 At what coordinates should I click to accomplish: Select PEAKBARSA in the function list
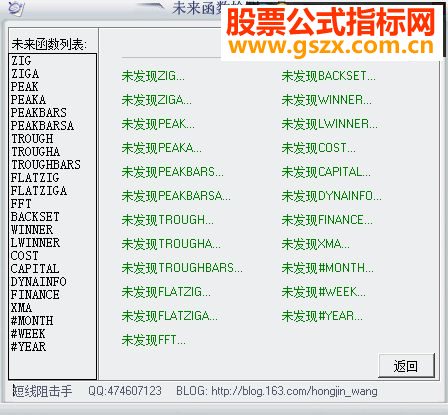coord(42,126)
